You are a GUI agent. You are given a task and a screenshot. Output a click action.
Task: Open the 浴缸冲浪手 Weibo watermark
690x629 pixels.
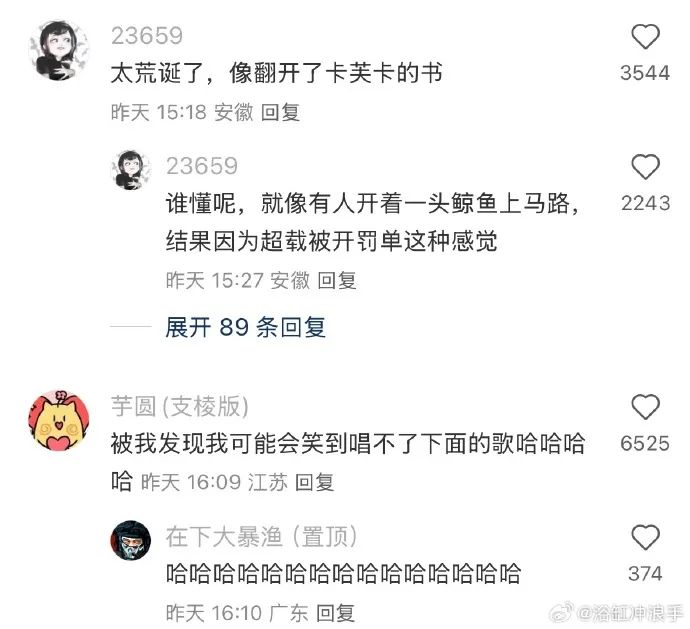point(618,613)
